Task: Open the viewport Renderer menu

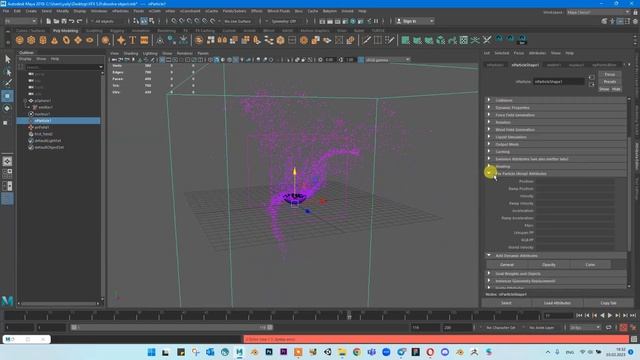Action: point(184,53)
